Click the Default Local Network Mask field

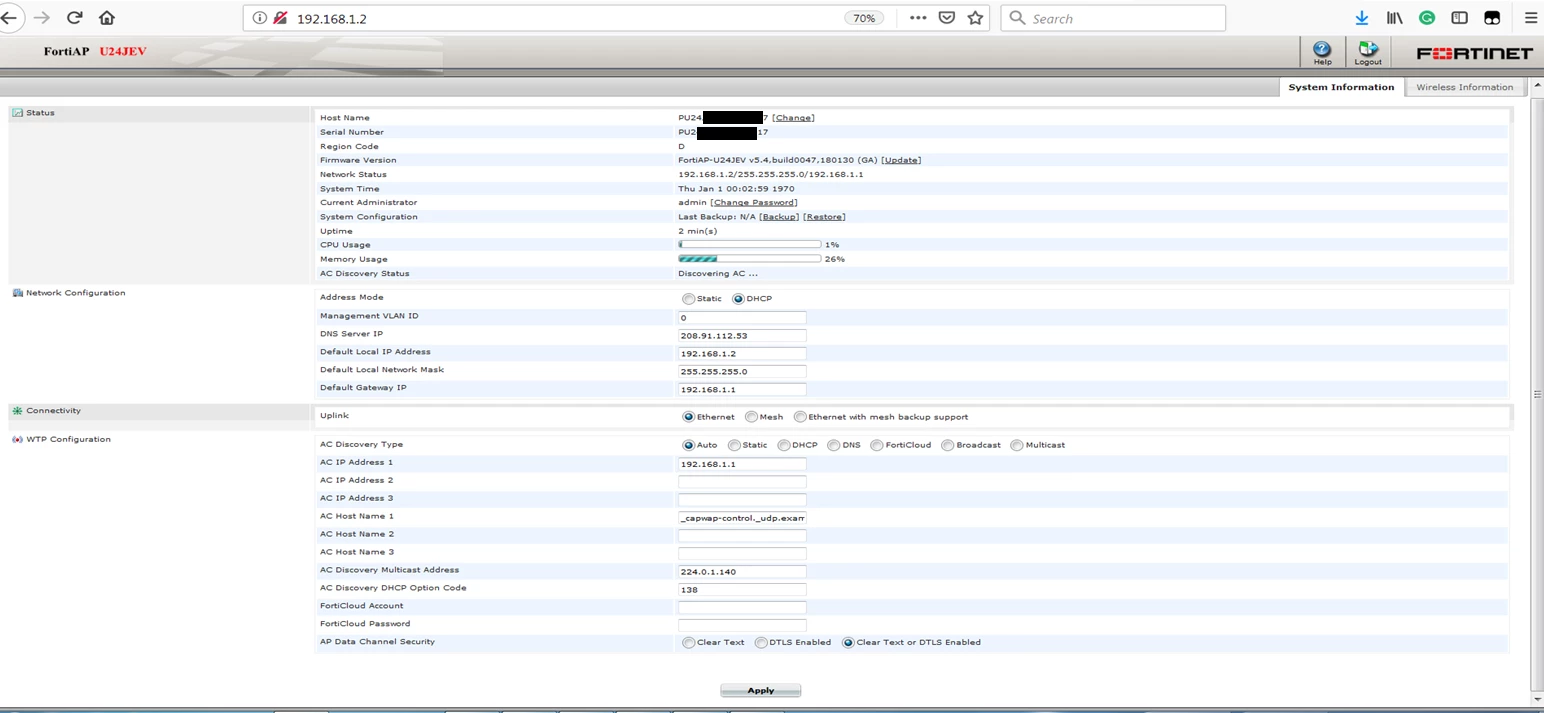[742, 371]
